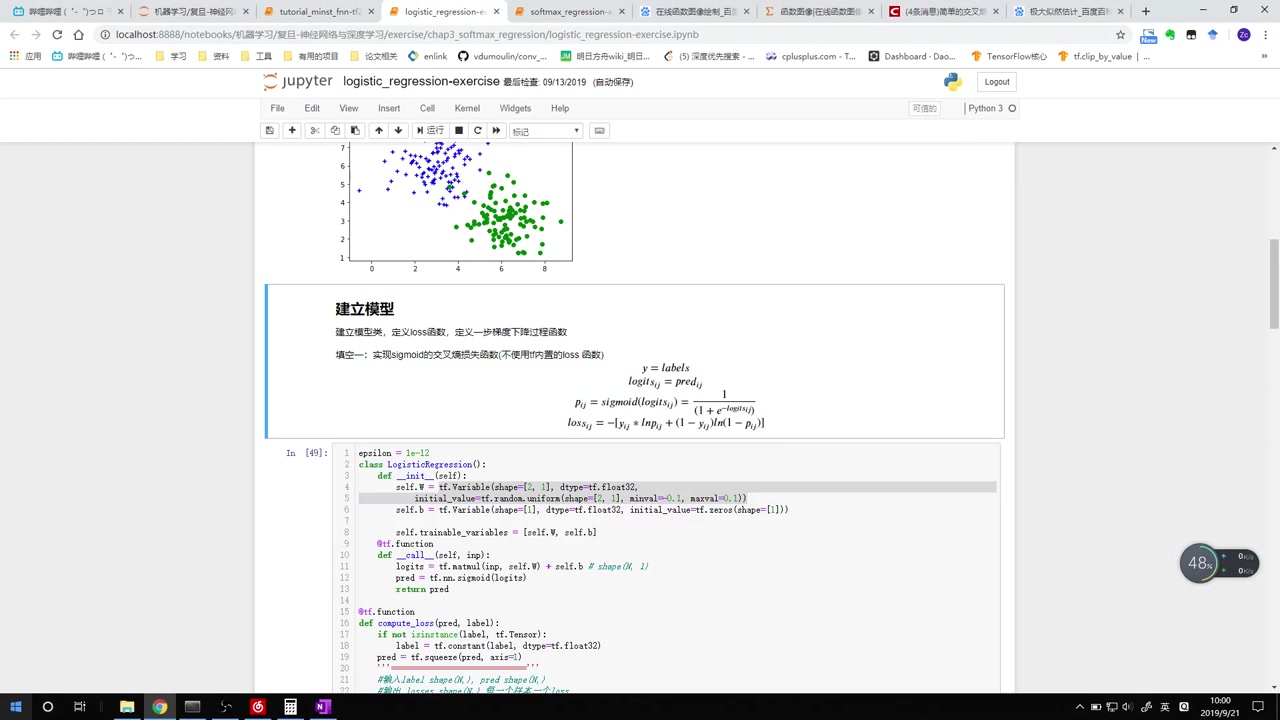Open the command palette keyboard icon
Viewport: 1280px width, 720px height.
(x=600, y=131)
